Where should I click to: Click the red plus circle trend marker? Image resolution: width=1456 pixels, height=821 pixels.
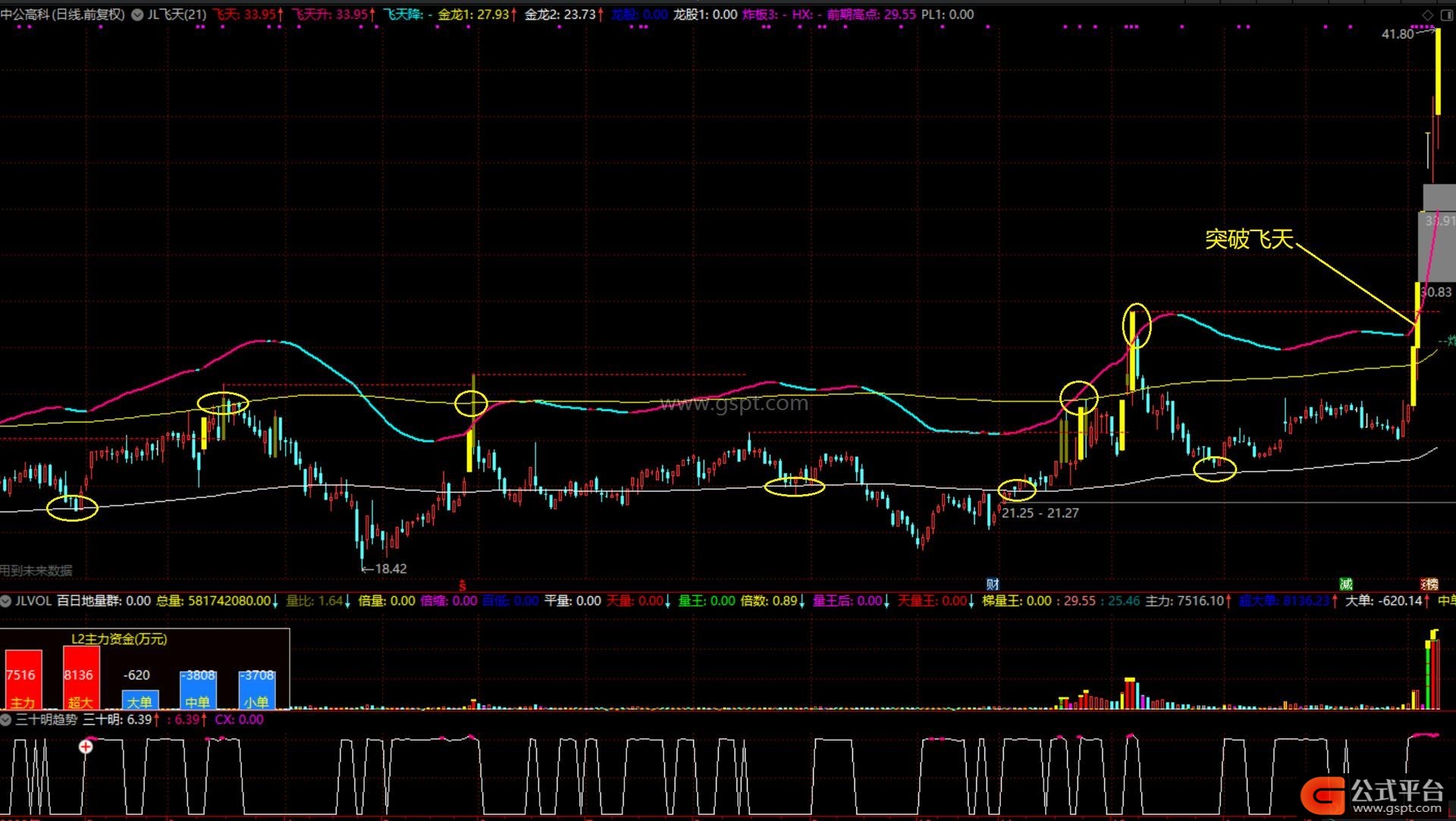coord(86,747)
